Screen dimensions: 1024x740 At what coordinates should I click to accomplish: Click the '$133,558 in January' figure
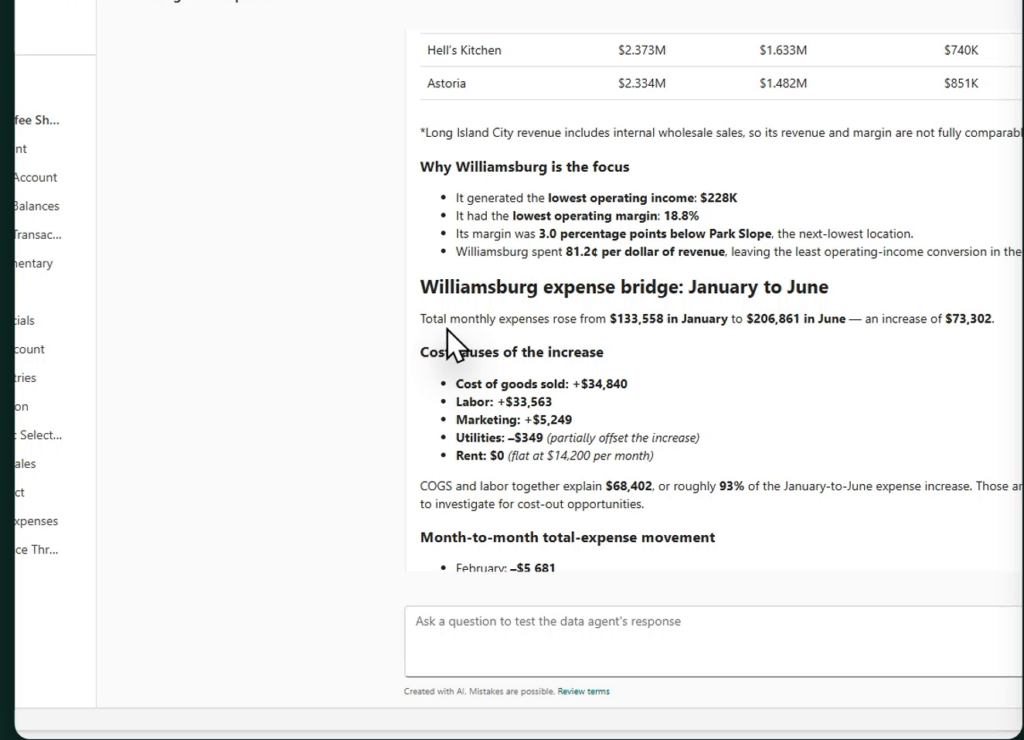669,319
